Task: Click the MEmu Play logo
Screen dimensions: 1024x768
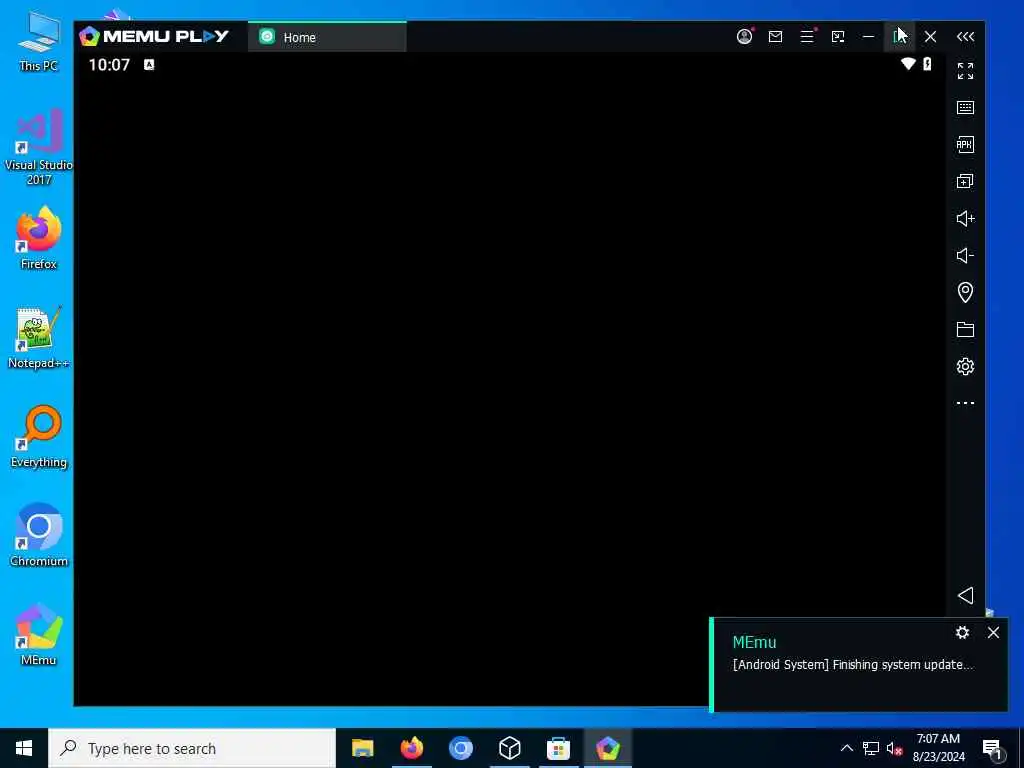Action: 154,36
